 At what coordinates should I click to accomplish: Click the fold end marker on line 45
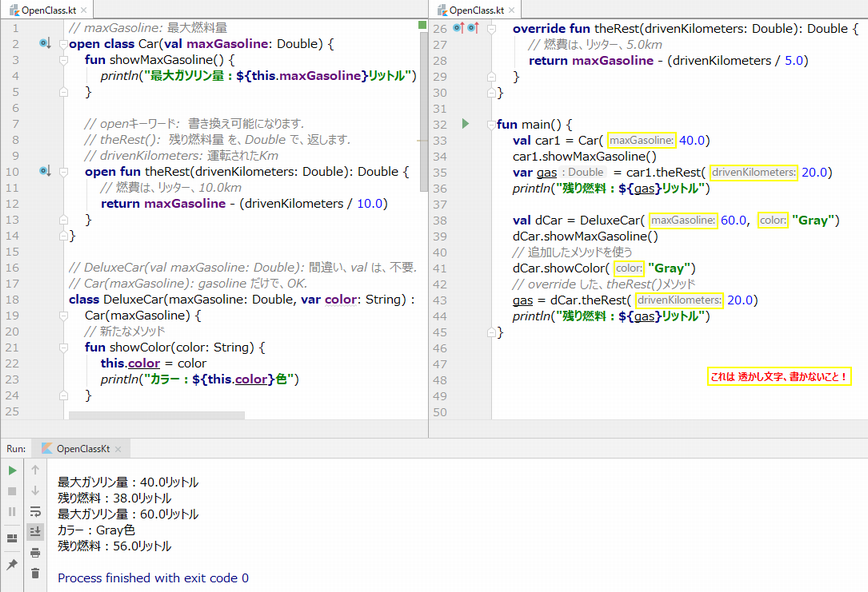(x=491, y=332)
